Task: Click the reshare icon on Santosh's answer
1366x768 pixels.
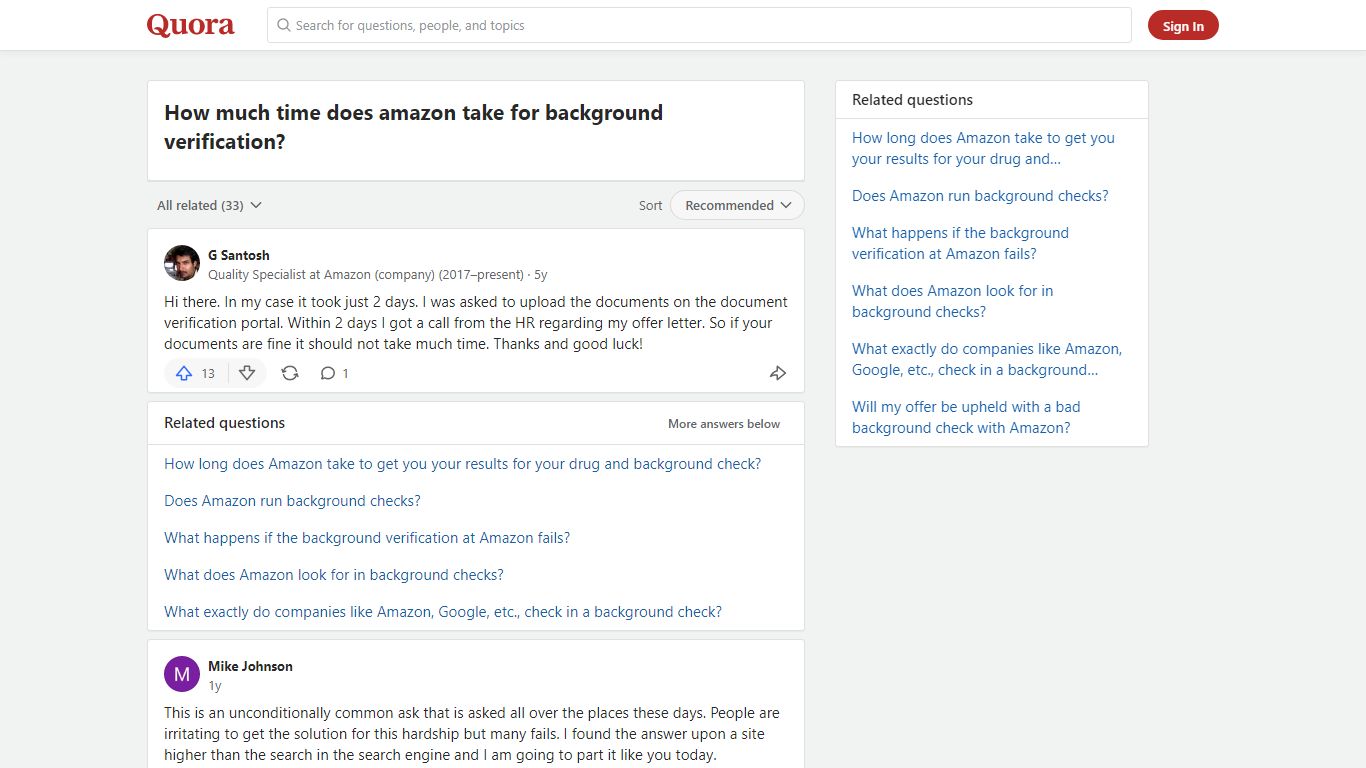Action: 290,373
